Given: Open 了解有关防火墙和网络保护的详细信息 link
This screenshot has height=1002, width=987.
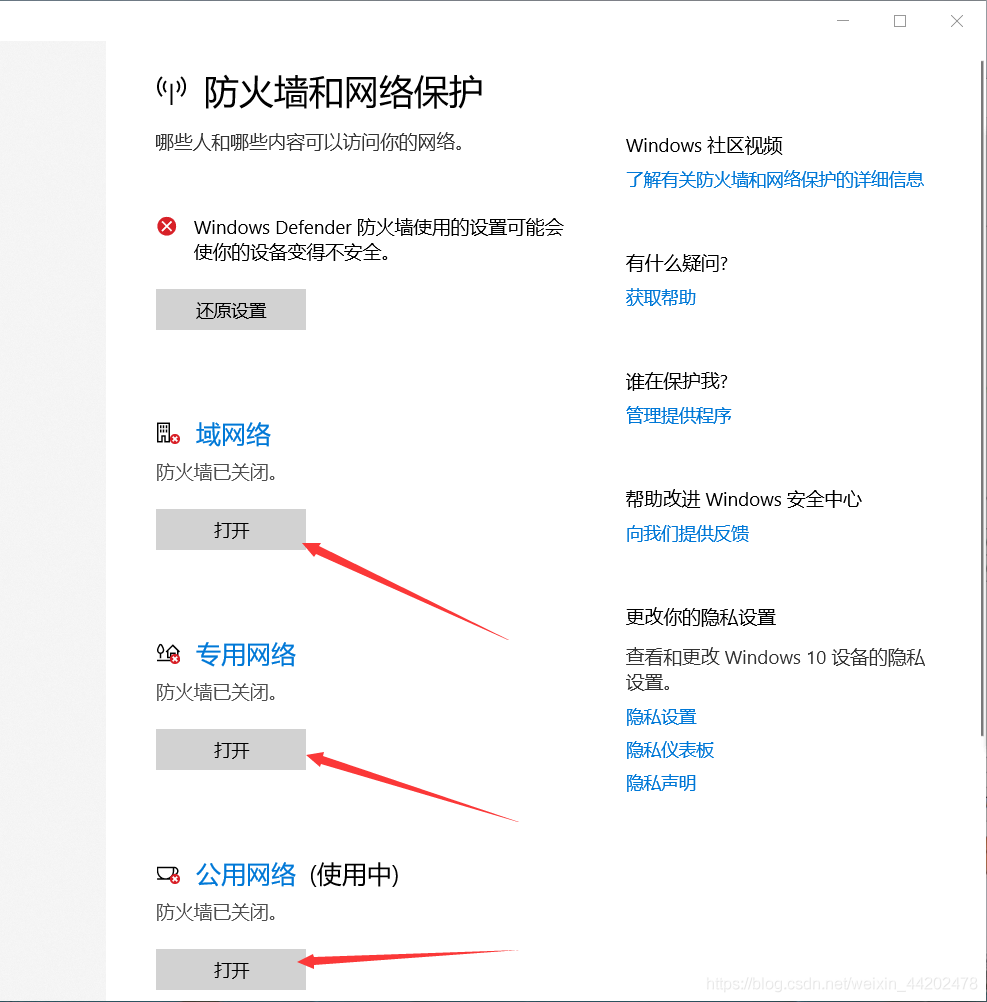Looking at the screenshot, I should [x=775, y=180].
